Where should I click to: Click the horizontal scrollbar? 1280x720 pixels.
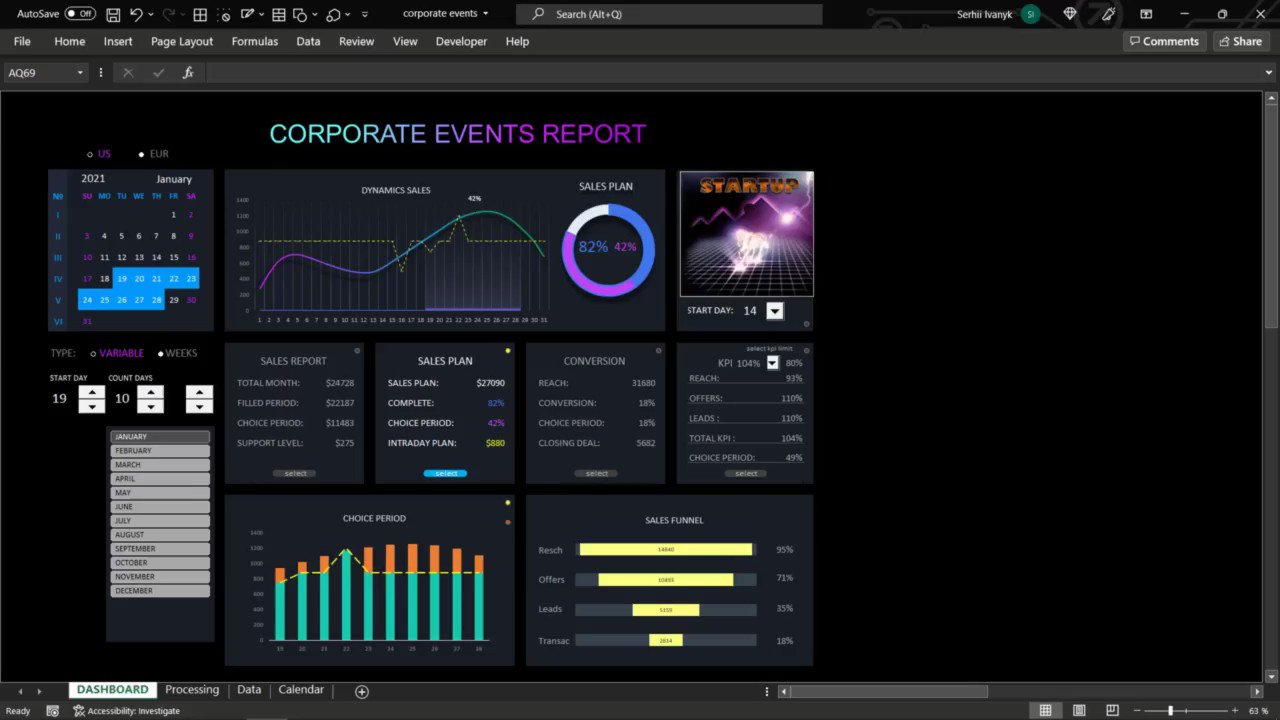point(889,691)
